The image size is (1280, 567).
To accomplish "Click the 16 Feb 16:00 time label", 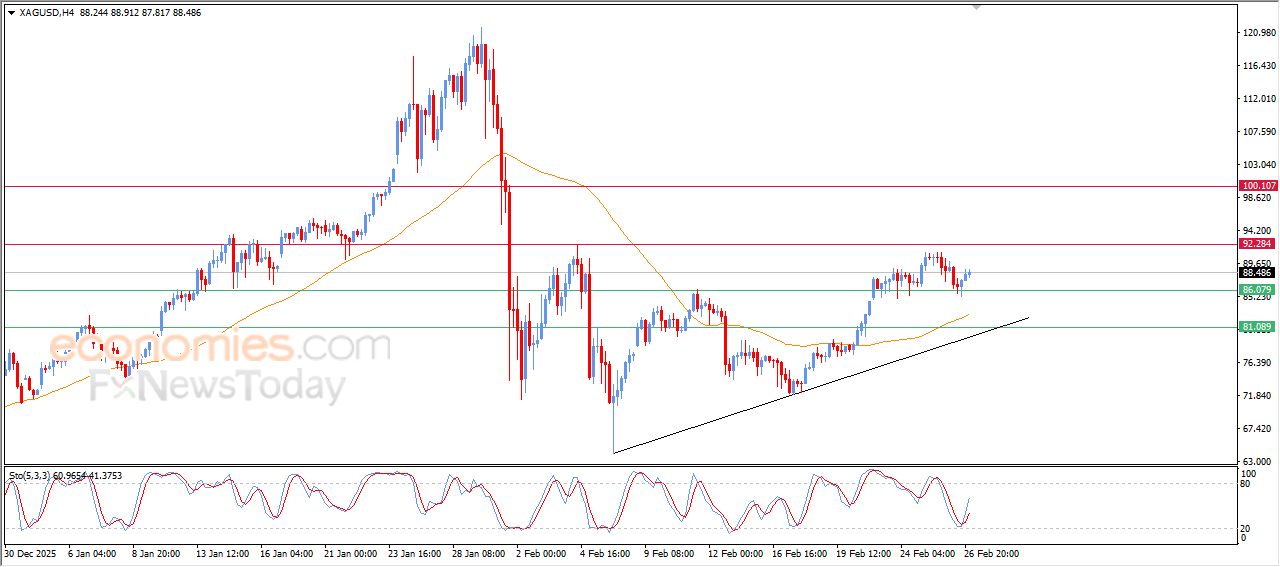I will click(801, 553).
